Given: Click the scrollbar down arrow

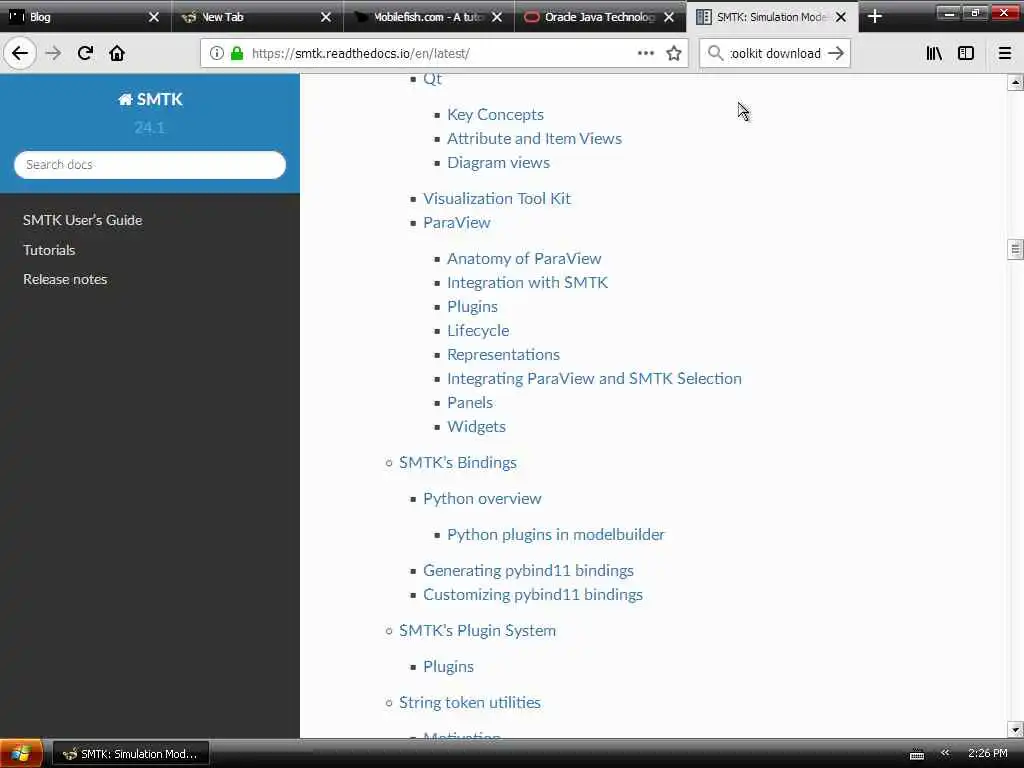Looking at the screenshot, I should coord(1015,729).
